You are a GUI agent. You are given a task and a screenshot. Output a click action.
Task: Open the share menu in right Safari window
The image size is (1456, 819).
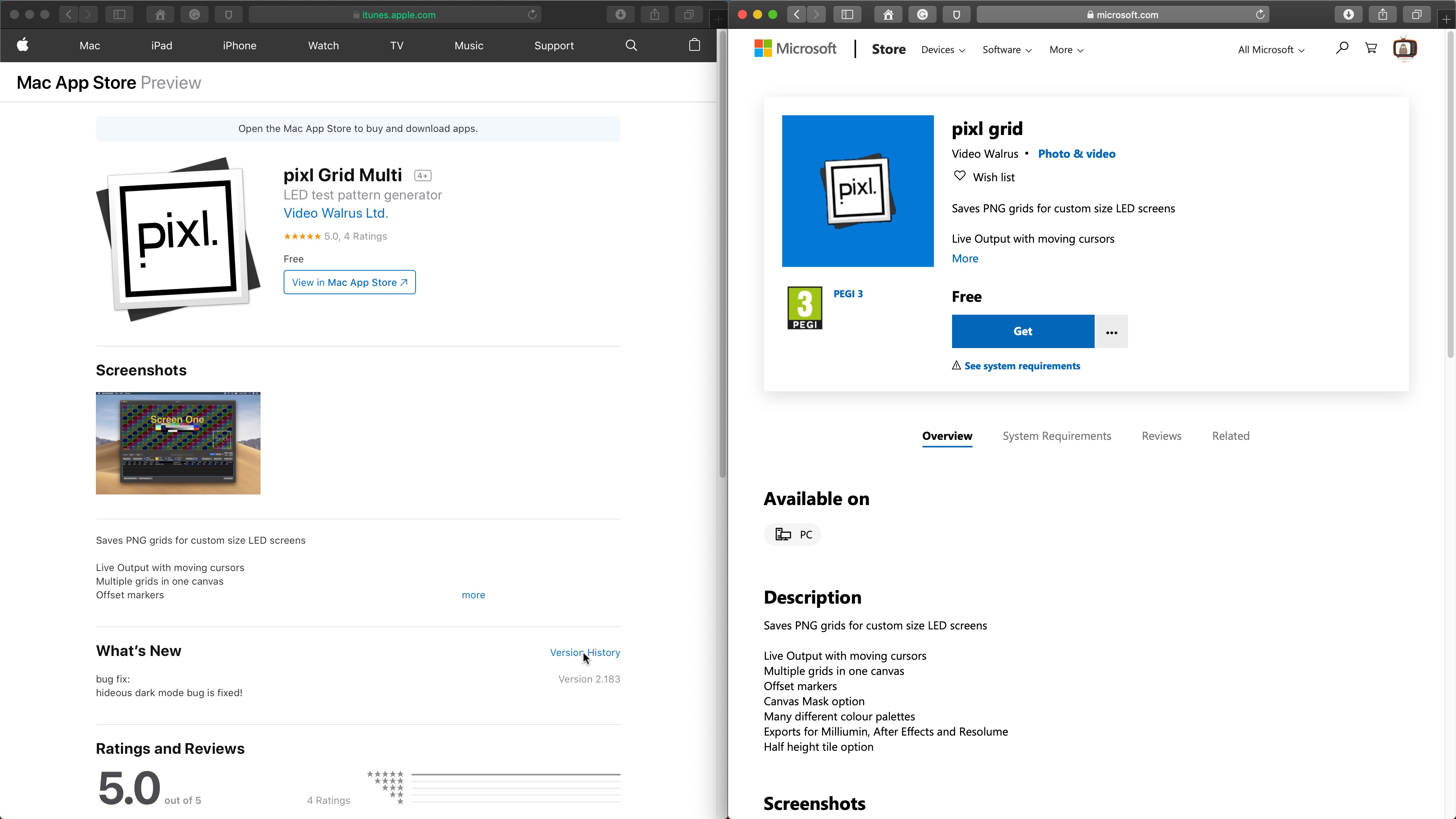click(x=1382, y=15)
